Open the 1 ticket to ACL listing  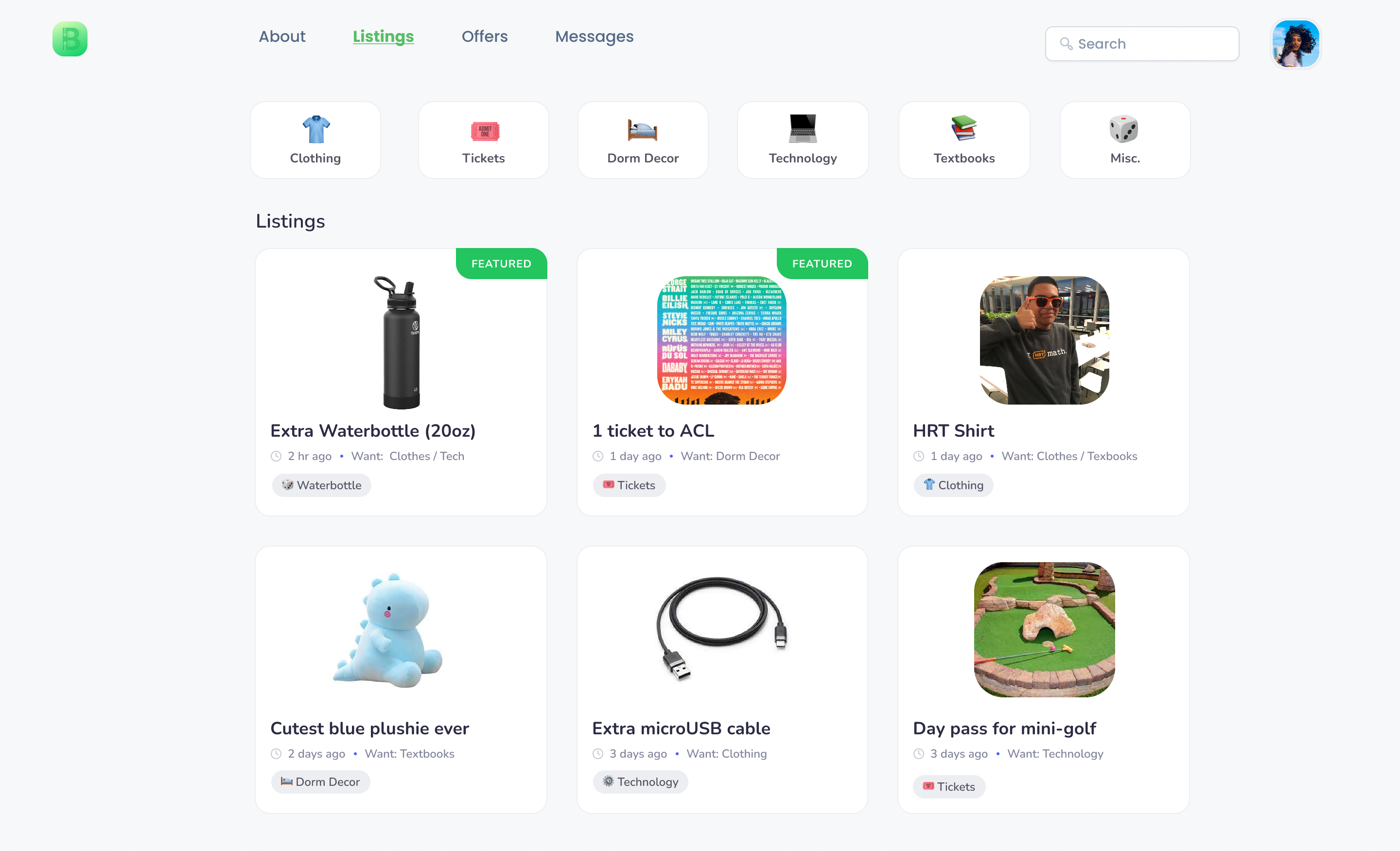pos(653,430)
